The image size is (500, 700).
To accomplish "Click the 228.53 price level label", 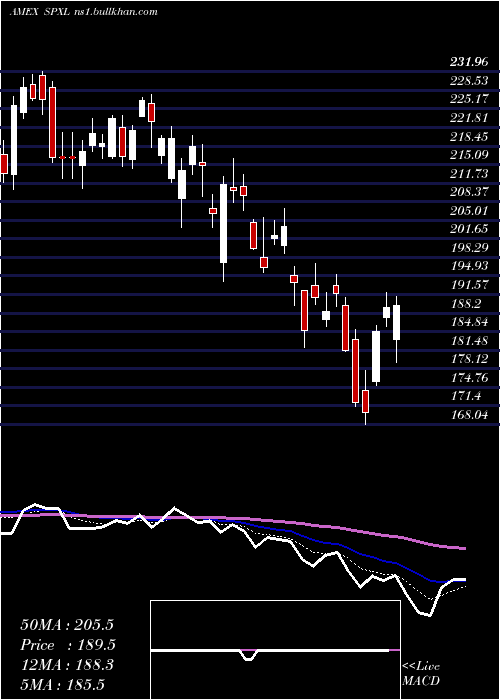I will 469,81.
